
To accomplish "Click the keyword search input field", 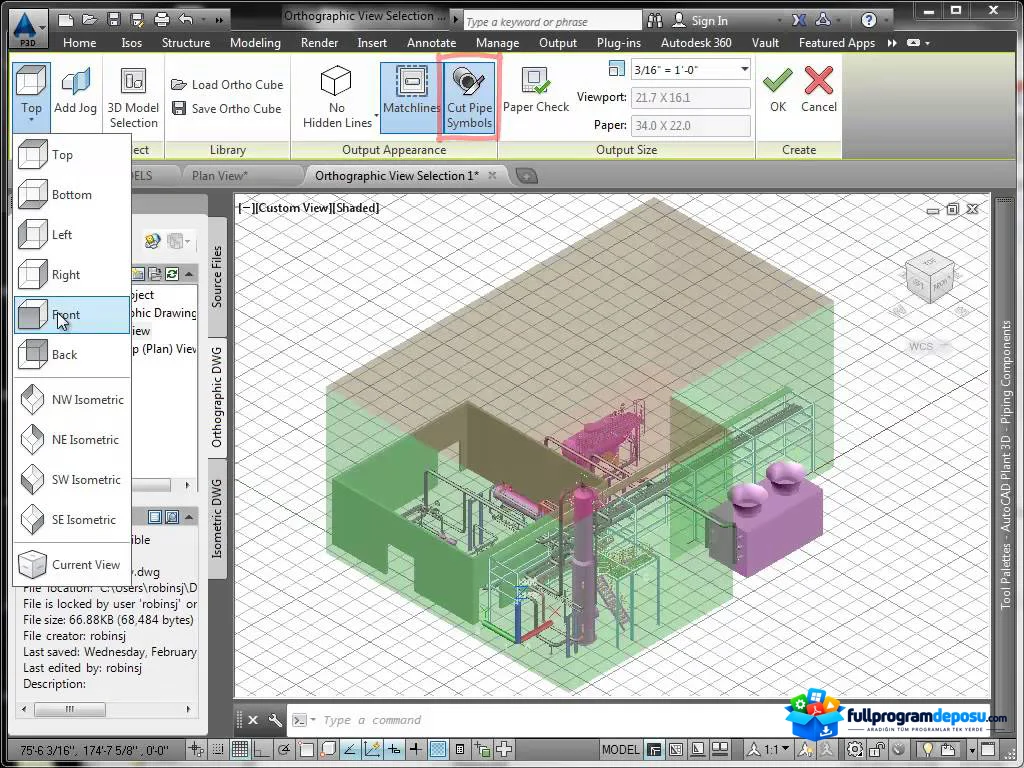I will (552, 22).
